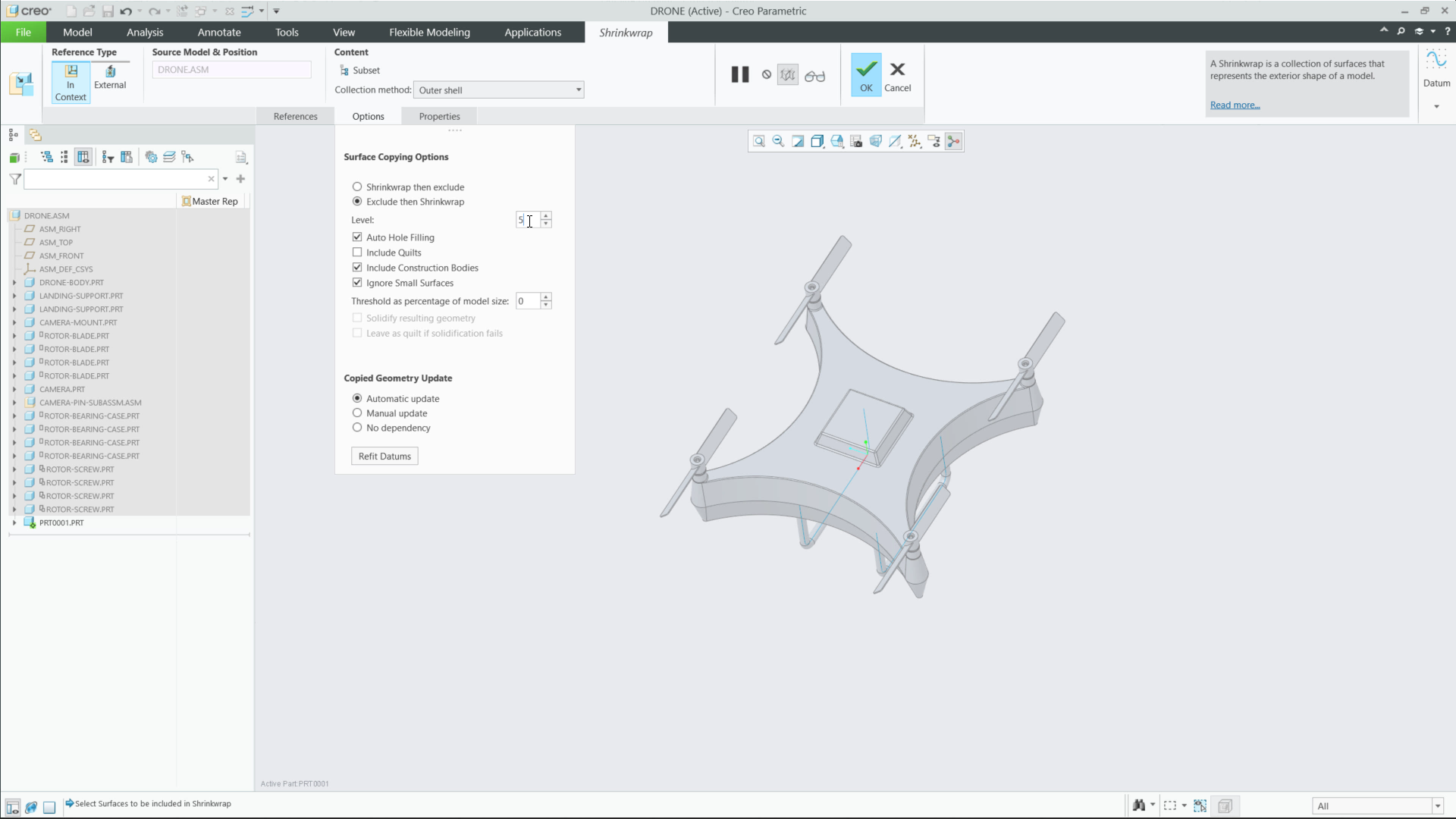Select the Shrinkwrap then exclude radio button
1456x819 pixels.
click(x=357, y=187)
